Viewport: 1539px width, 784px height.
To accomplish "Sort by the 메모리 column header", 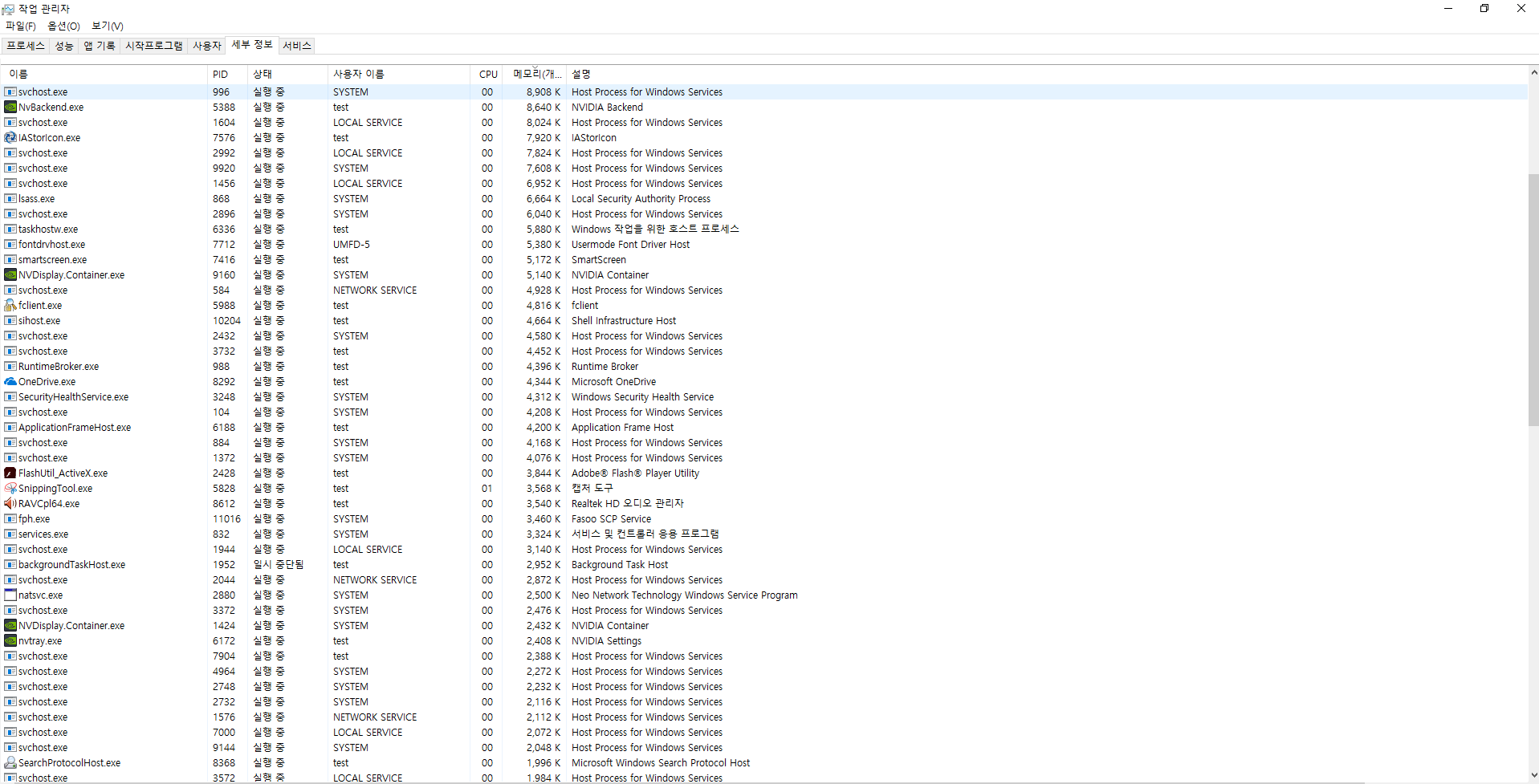I will coord(536,74).
